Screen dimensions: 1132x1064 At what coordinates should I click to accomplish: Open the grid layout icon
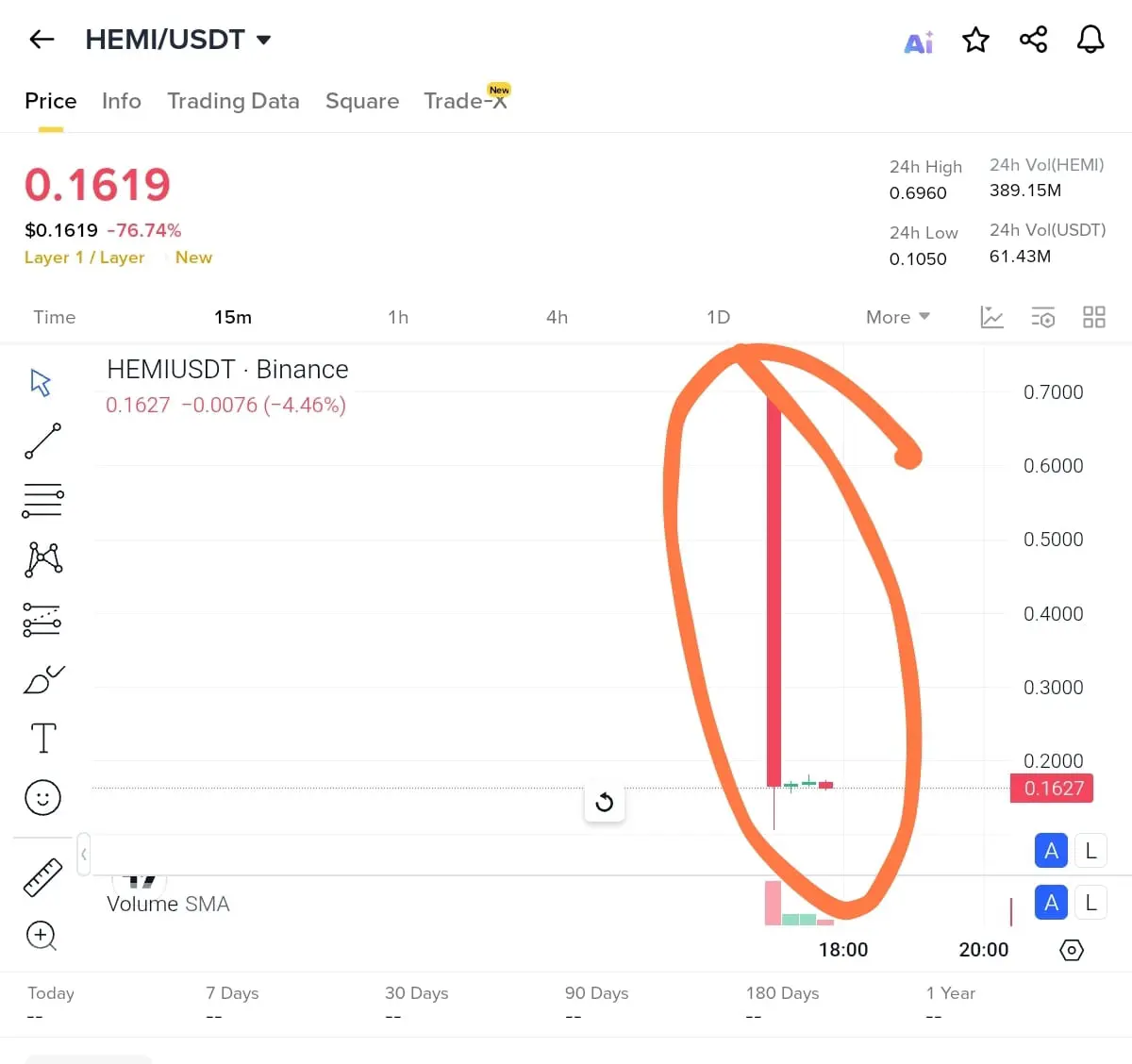click(1093, 317)
